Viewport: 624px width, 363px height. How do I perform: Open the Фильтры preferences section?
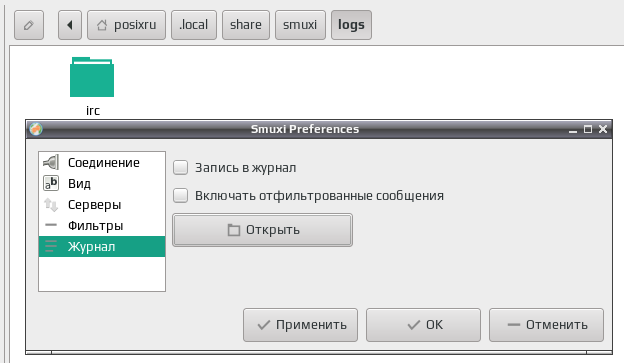point(102,226)
